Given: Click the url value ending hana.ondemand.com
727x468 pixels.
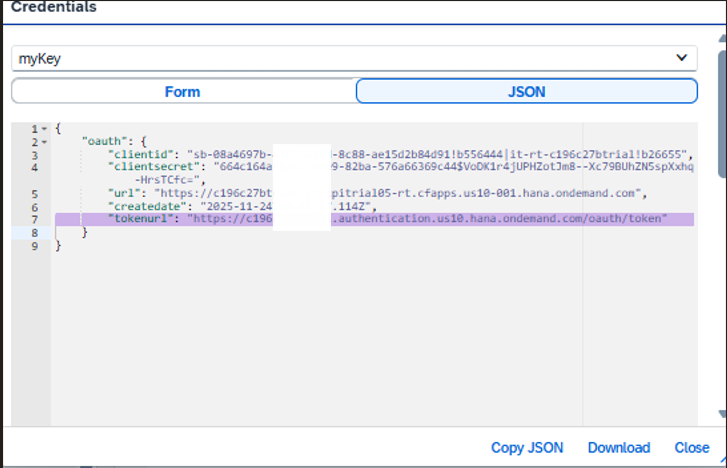Looking at the screenshot, I should pyautogui.click(x=397, y=193).
